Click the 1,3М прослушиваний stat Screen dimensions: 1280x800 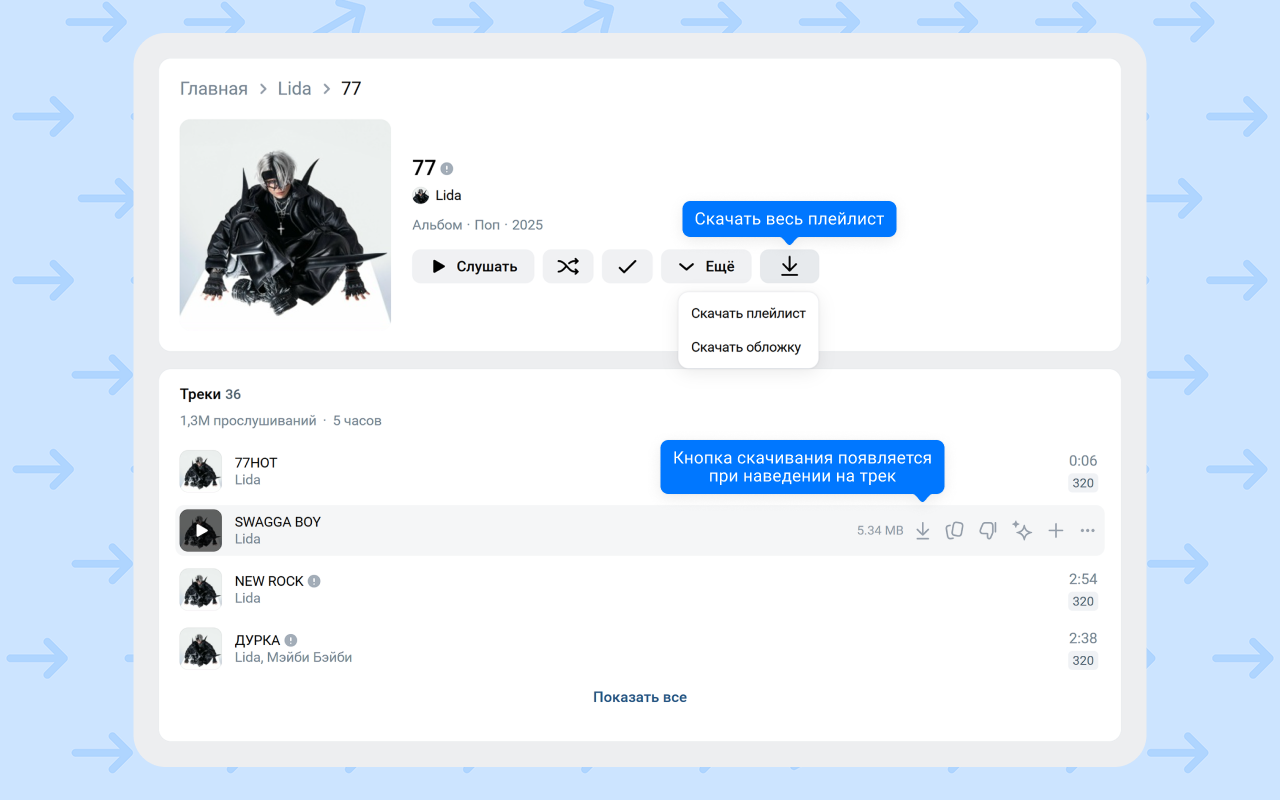click(x=248, y=420)
